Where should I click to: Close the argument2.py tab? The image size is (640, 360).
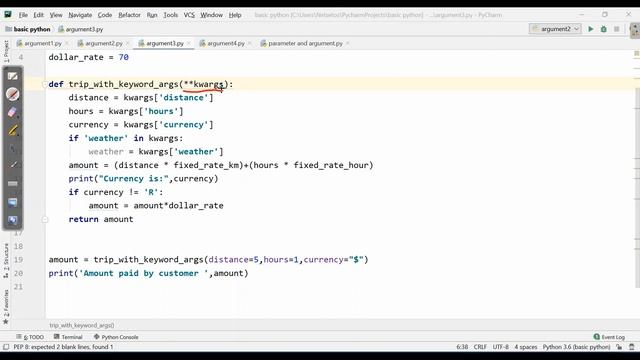(127, 43)
